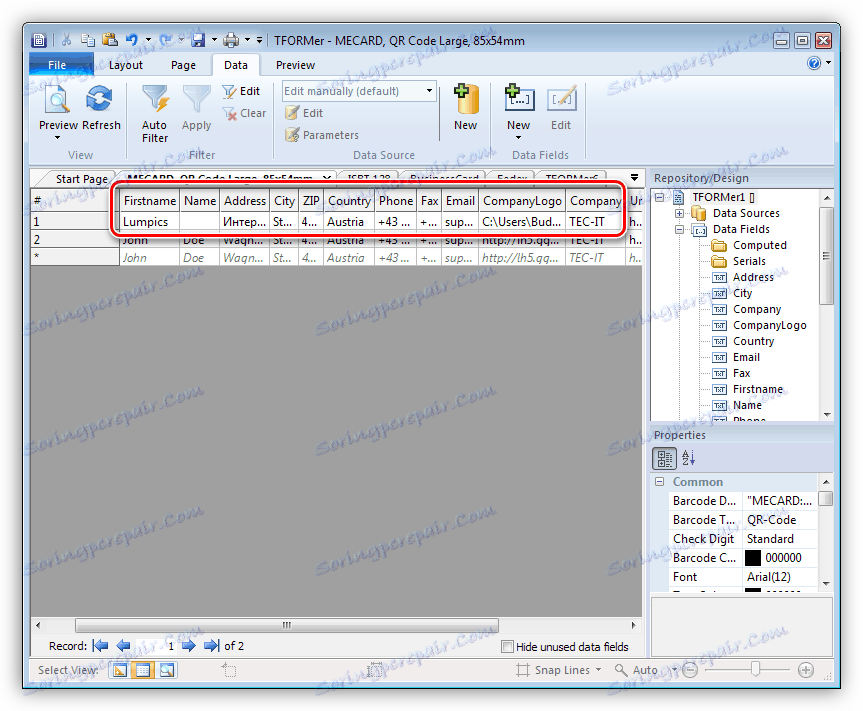Click the QR-Code barcode type value
Viewport: 863px width, 711px height.
pos(780,520)
